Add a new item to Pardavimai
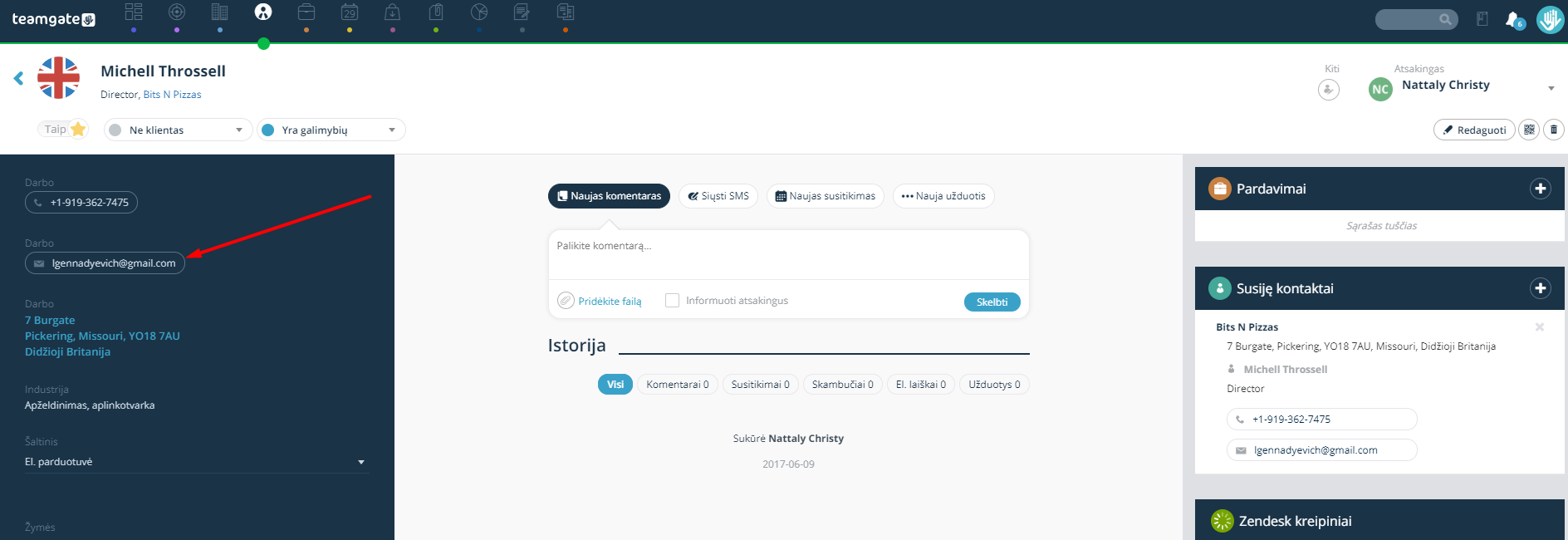The width and height of the screenshot is (1568, 540). 1541,189
